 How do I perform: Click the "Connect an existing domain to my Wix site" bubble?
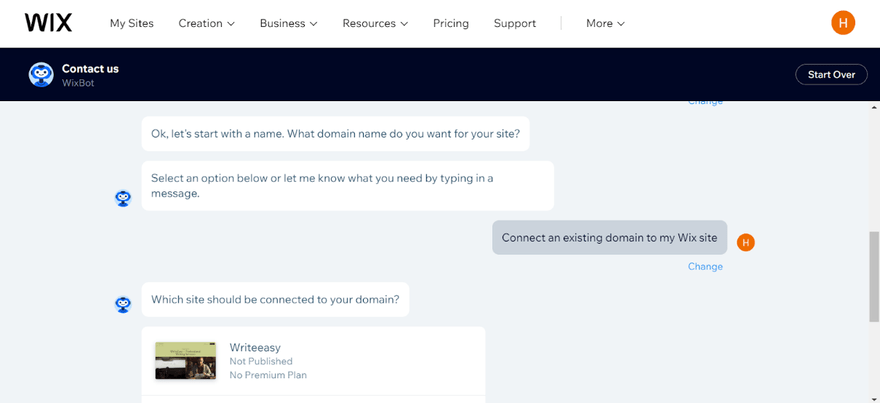pos(609,237)
